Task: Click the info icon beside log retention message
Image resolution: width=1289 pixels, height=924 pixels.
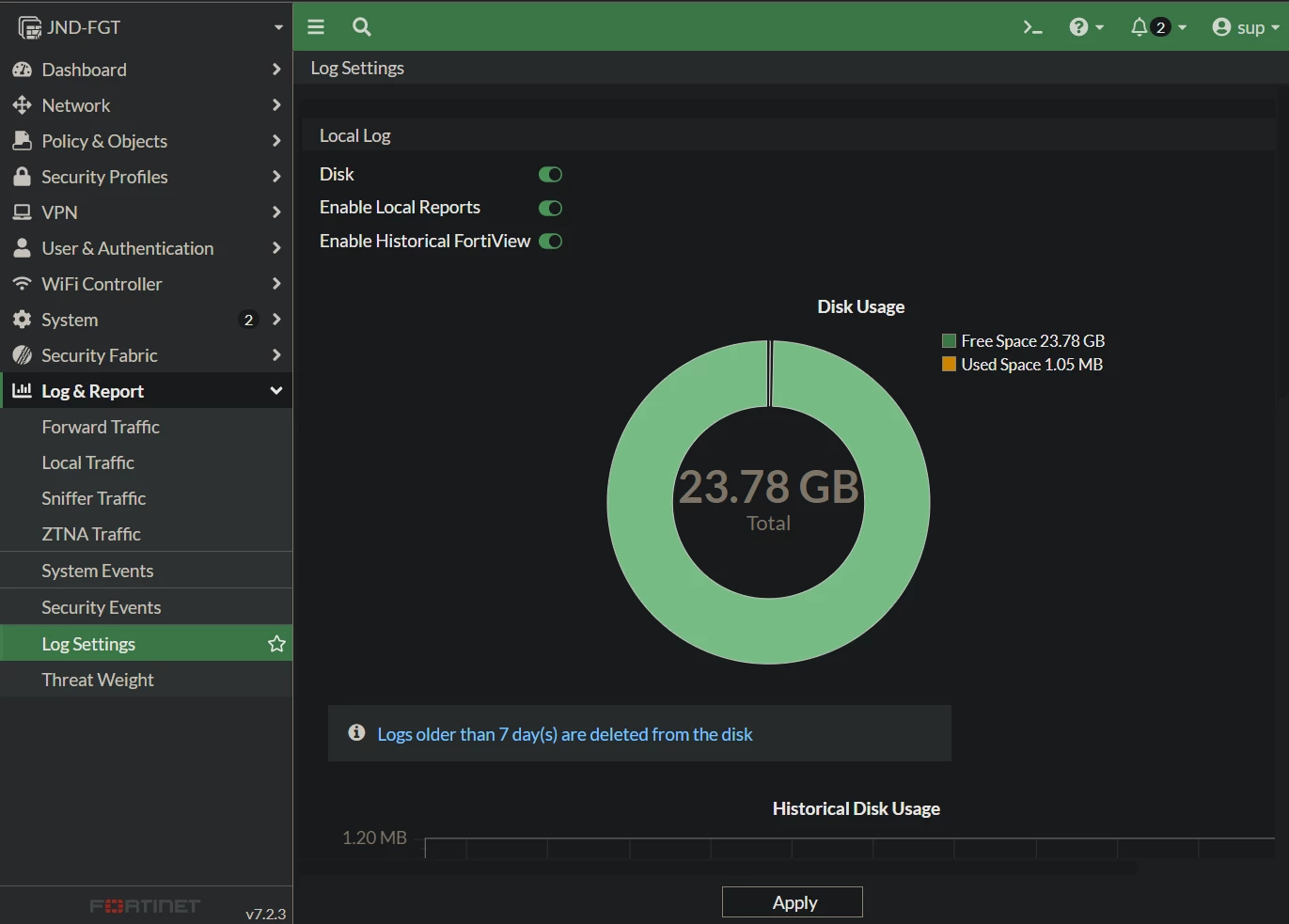Action: (x=356, y=732)
